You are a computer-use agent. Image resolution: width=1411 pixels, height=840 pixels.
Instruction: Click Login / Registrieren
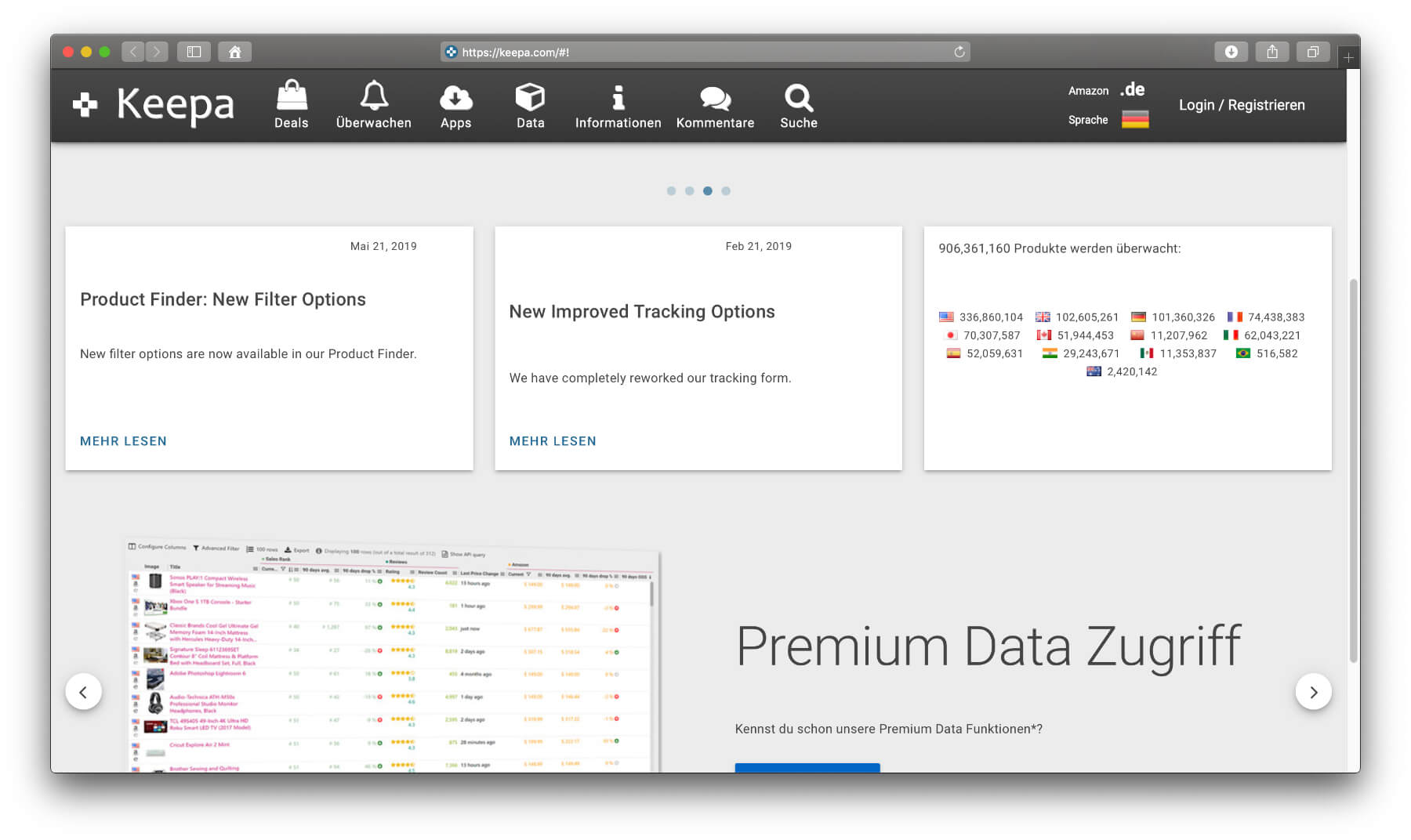pos(1242,105)
